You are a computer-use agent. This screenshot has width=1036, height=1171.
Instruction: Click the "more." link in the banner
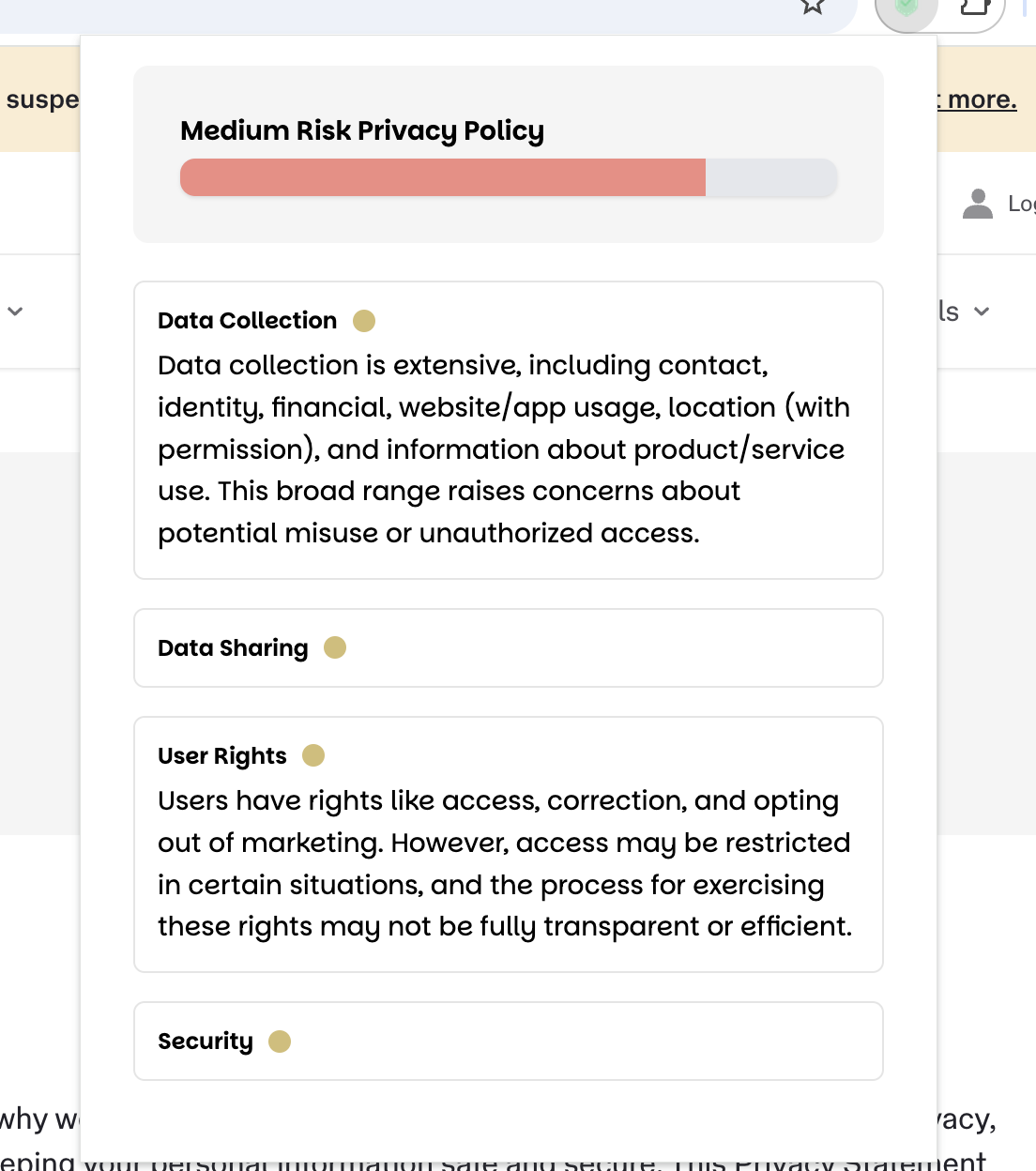click(x=982, y=99)
